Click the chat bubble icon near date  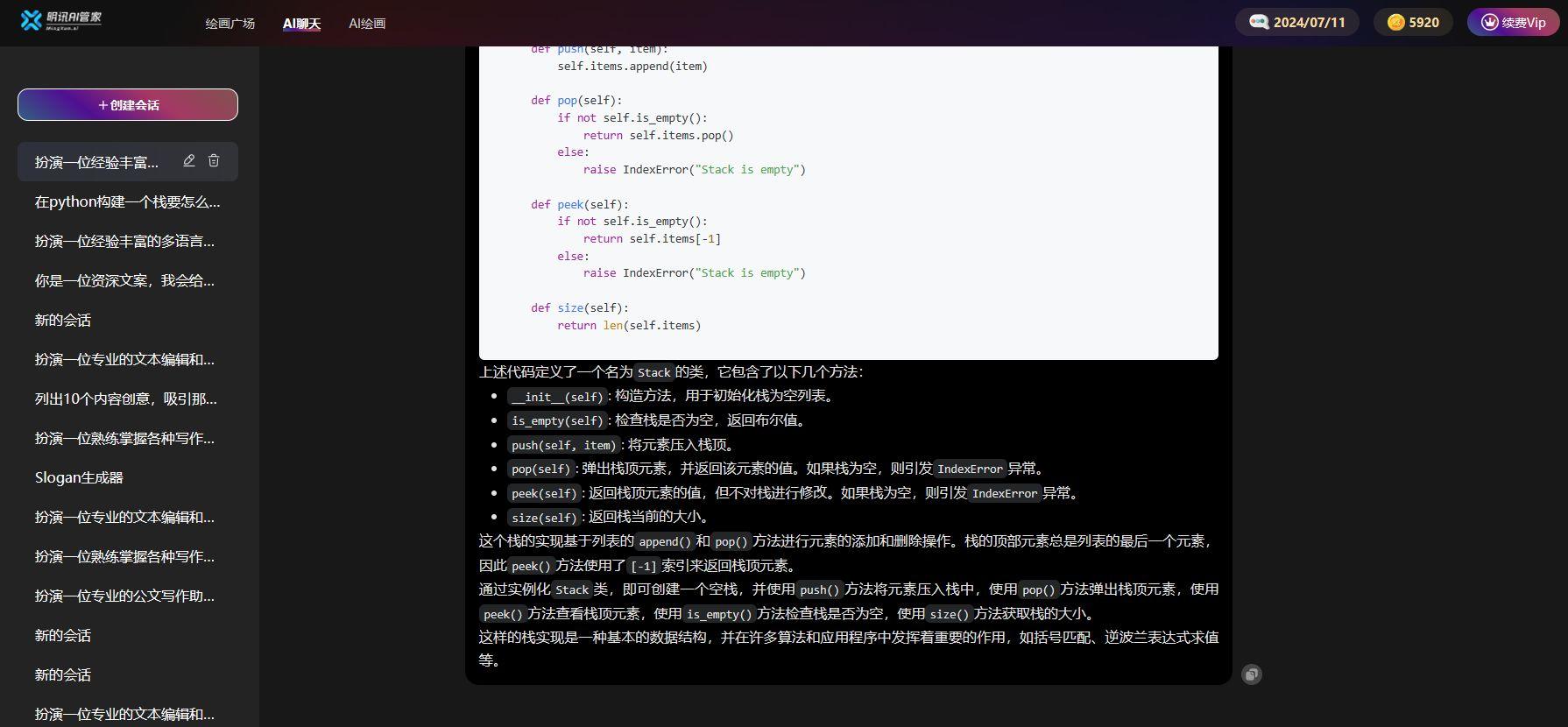pos(1259,23)
